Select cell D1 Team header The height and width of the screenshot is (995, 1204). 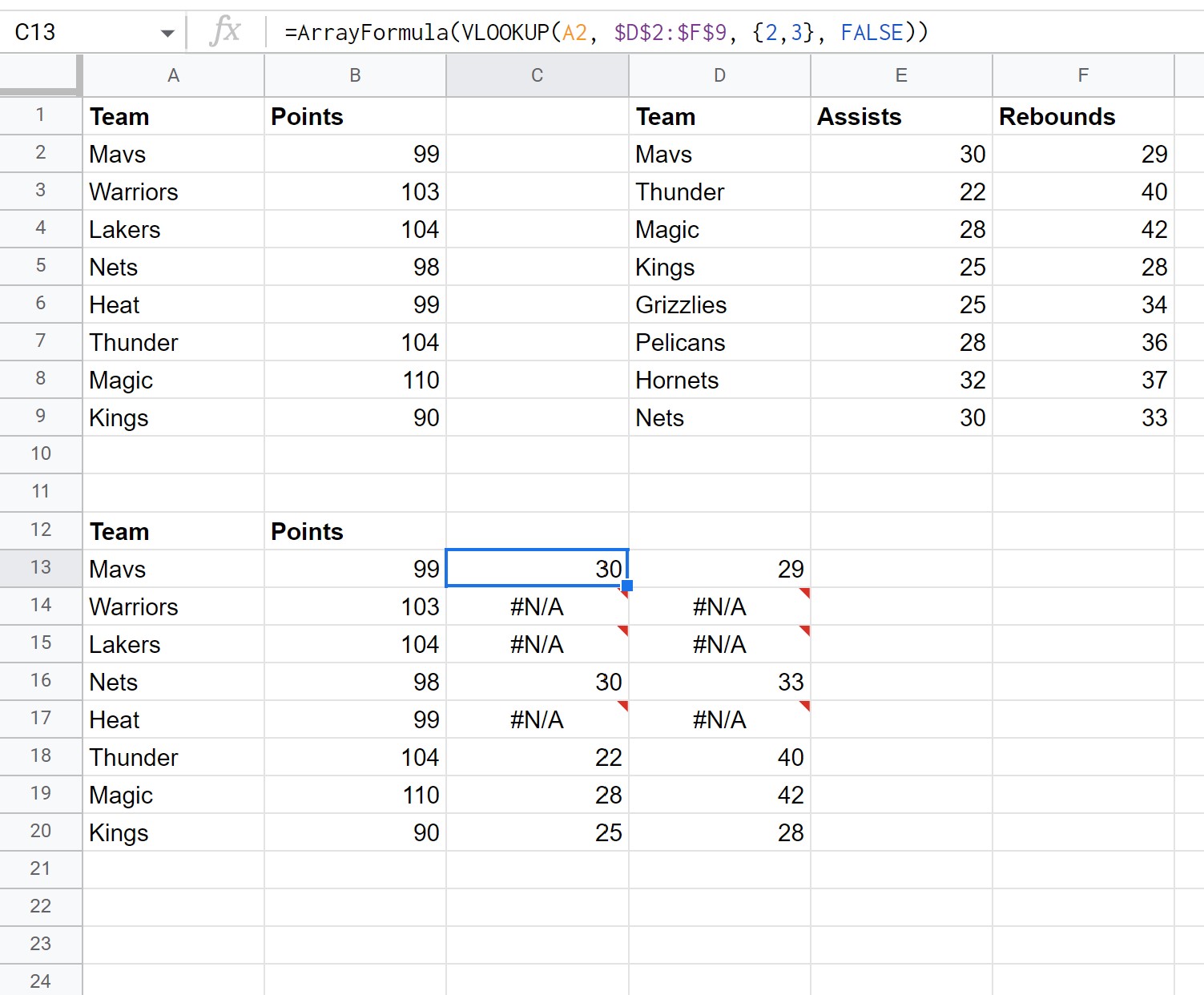[x=719, y=116]
